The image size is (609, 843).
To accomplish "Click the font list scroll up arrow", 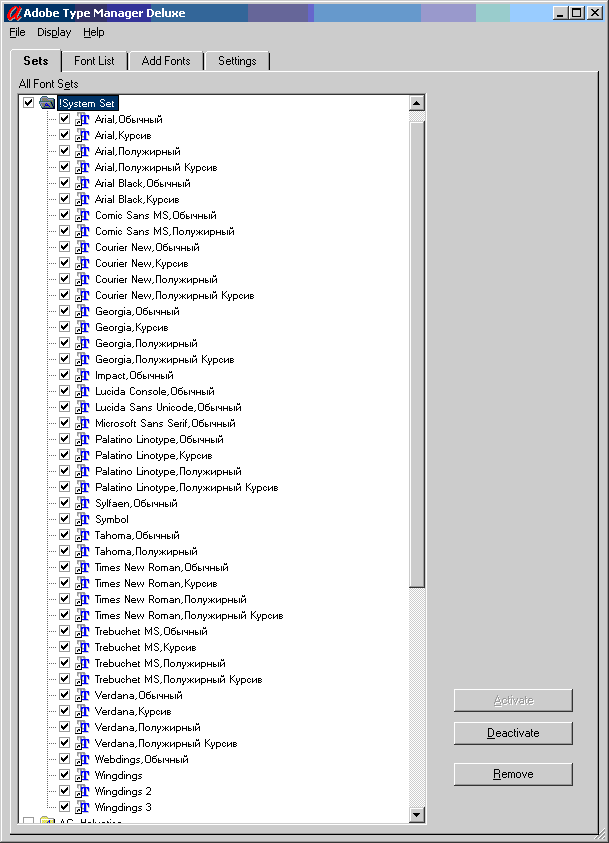I will (x=417, y=103).
